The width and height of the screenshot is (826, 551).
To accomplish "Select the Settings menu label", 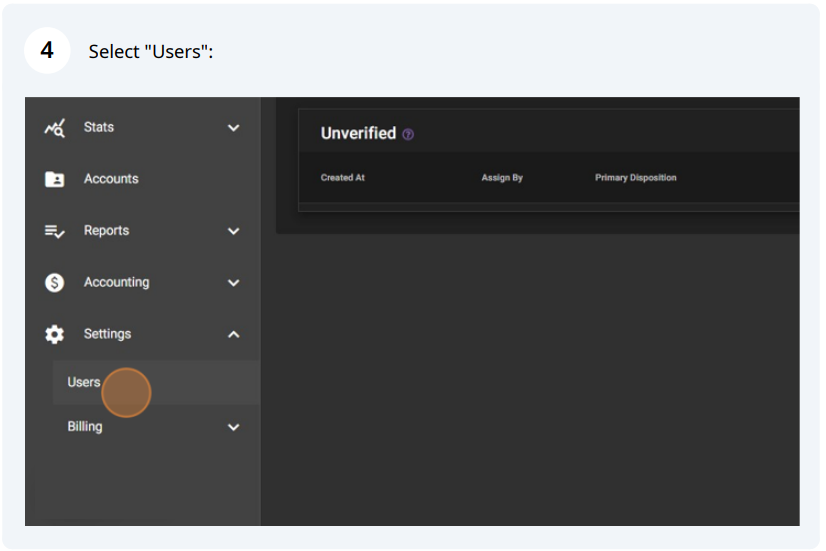I will point(107,334).
